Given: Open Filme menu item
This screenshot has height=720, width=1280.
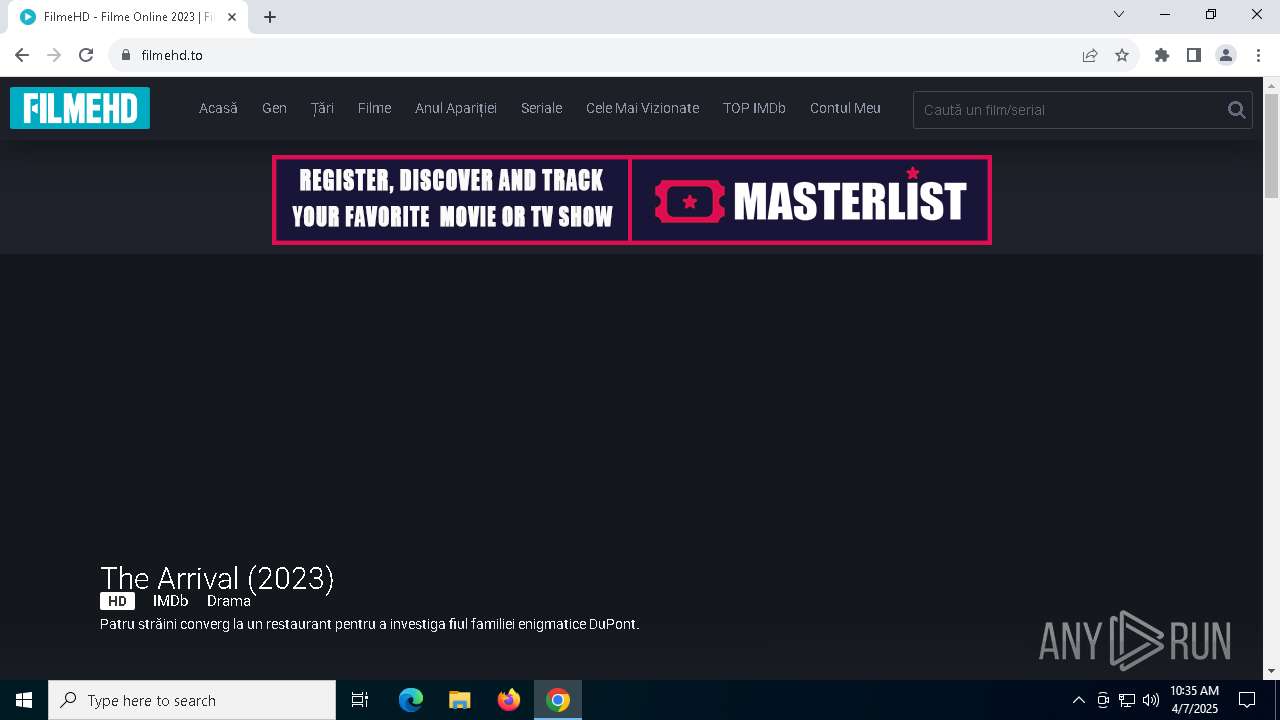Looking at the screenshot, I should 374,108.
